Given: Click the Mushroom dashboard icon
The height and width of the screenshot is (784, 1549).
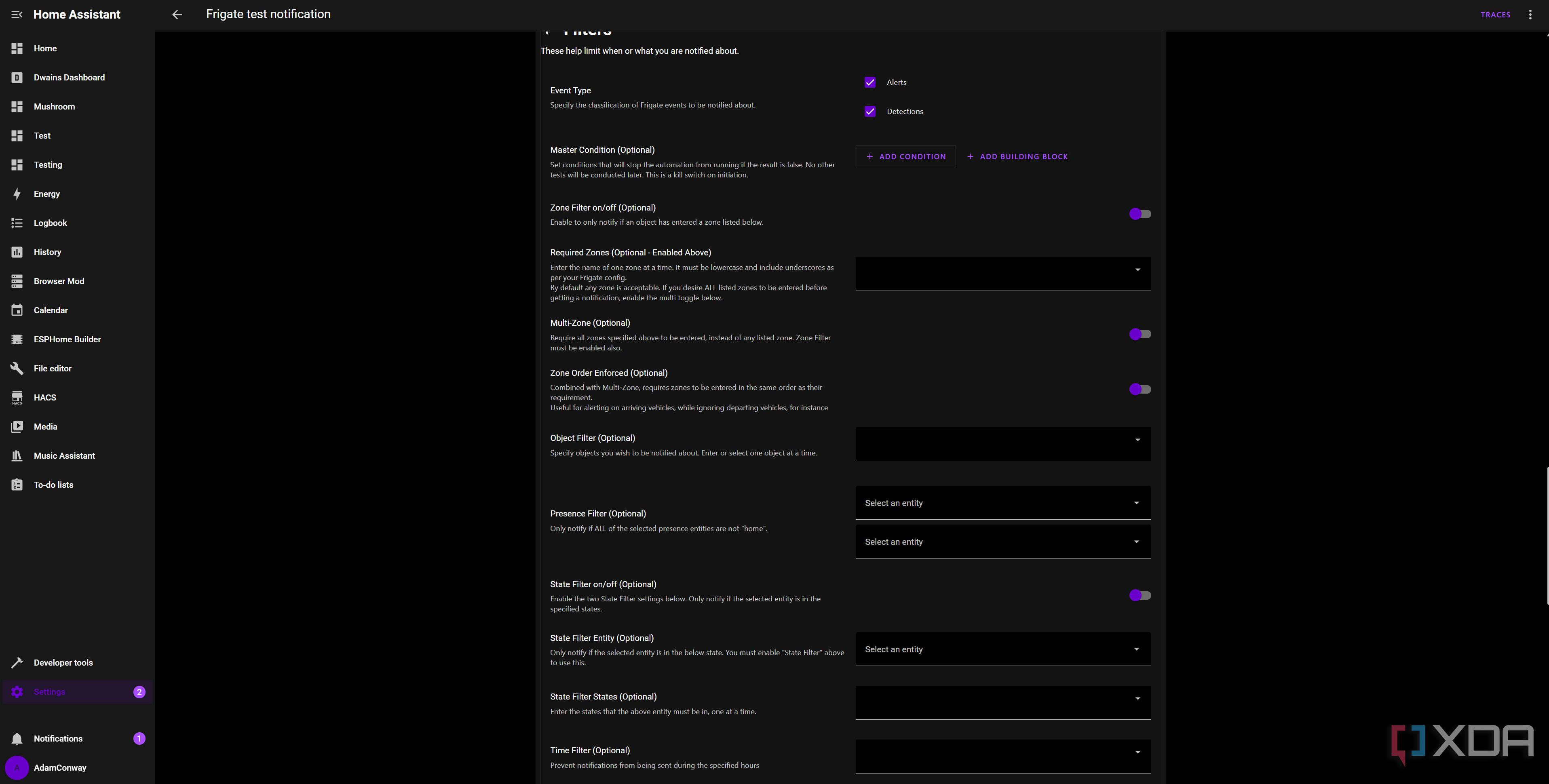Looking at the screenshot, I should pos(17,106).
